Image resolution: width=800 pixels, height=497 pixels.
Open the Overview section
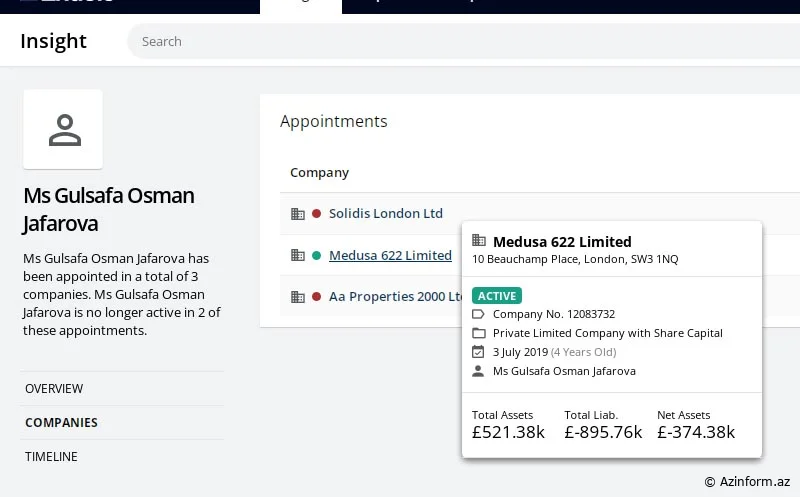click(54, 388)
